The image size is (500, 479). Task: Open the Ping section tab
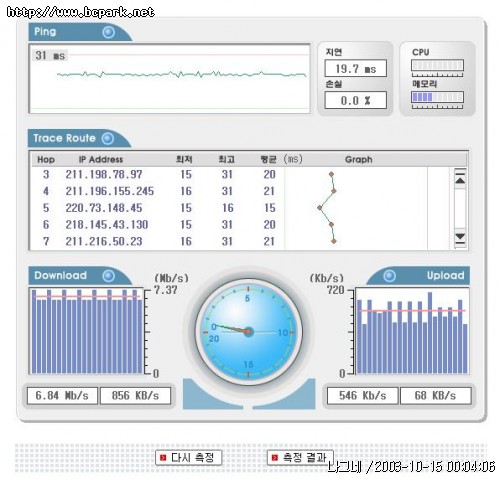coord(80,32)
